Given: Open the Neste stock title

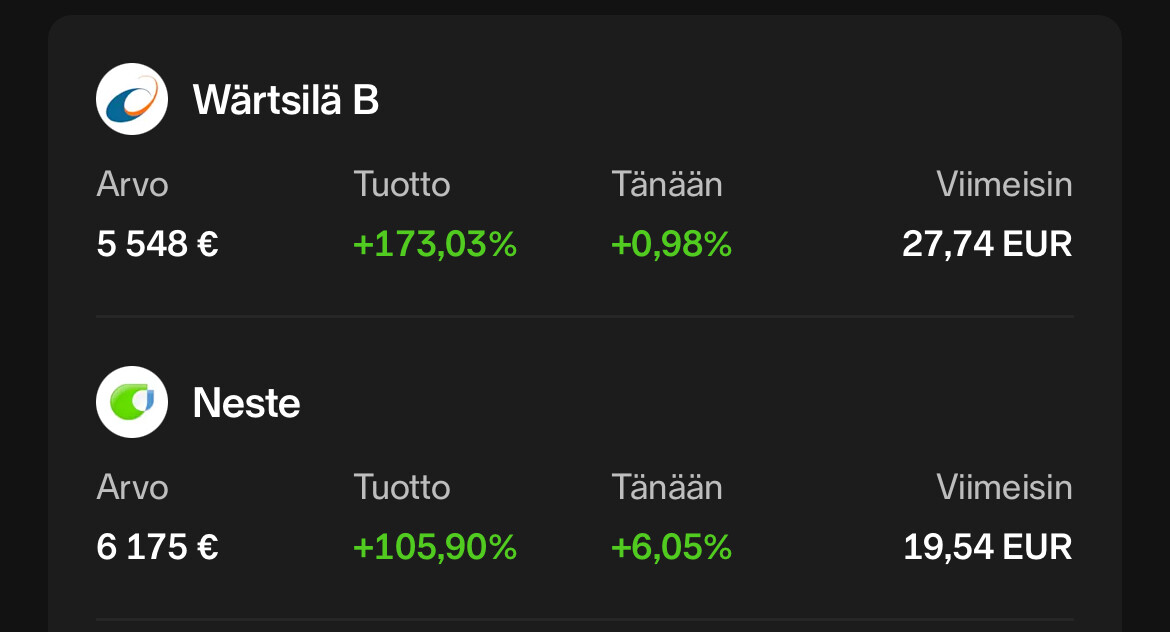Looking at the screenshot, I should click(246, 403).
